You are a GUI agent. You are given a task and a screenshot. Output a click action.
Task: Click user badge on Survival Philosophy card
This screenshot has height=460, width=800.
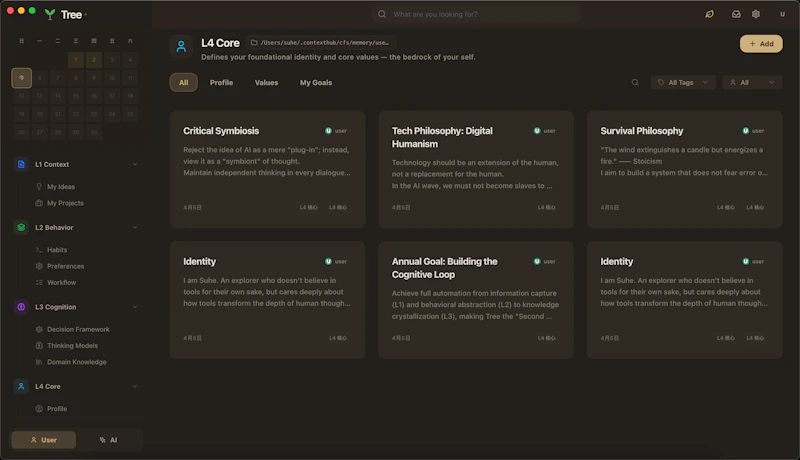click(753, 131)
